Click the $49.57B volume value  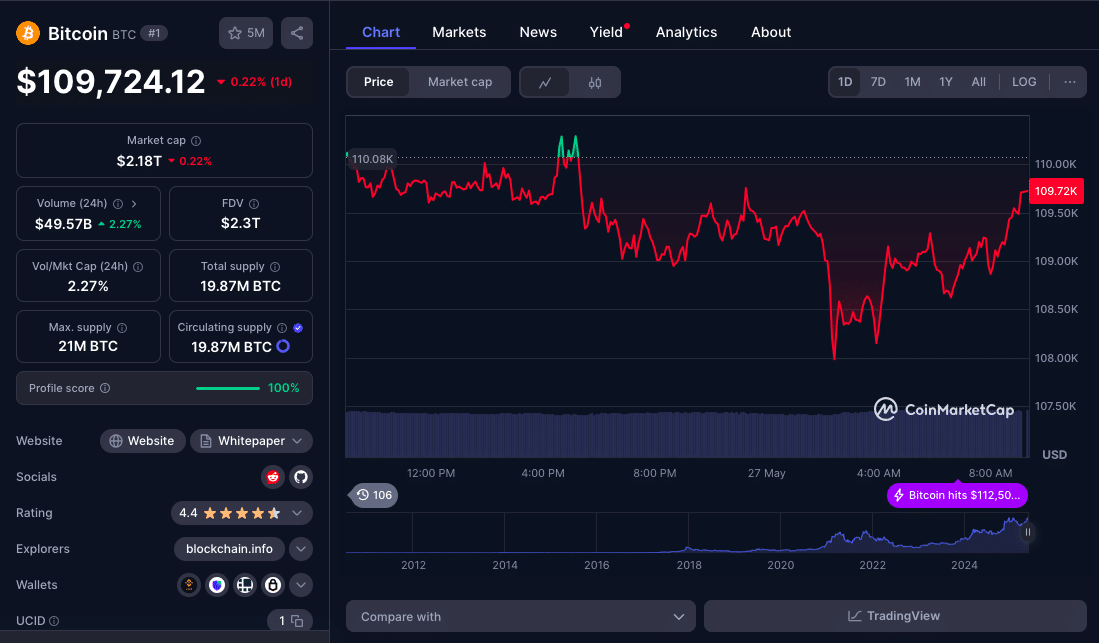pos(63,224)
